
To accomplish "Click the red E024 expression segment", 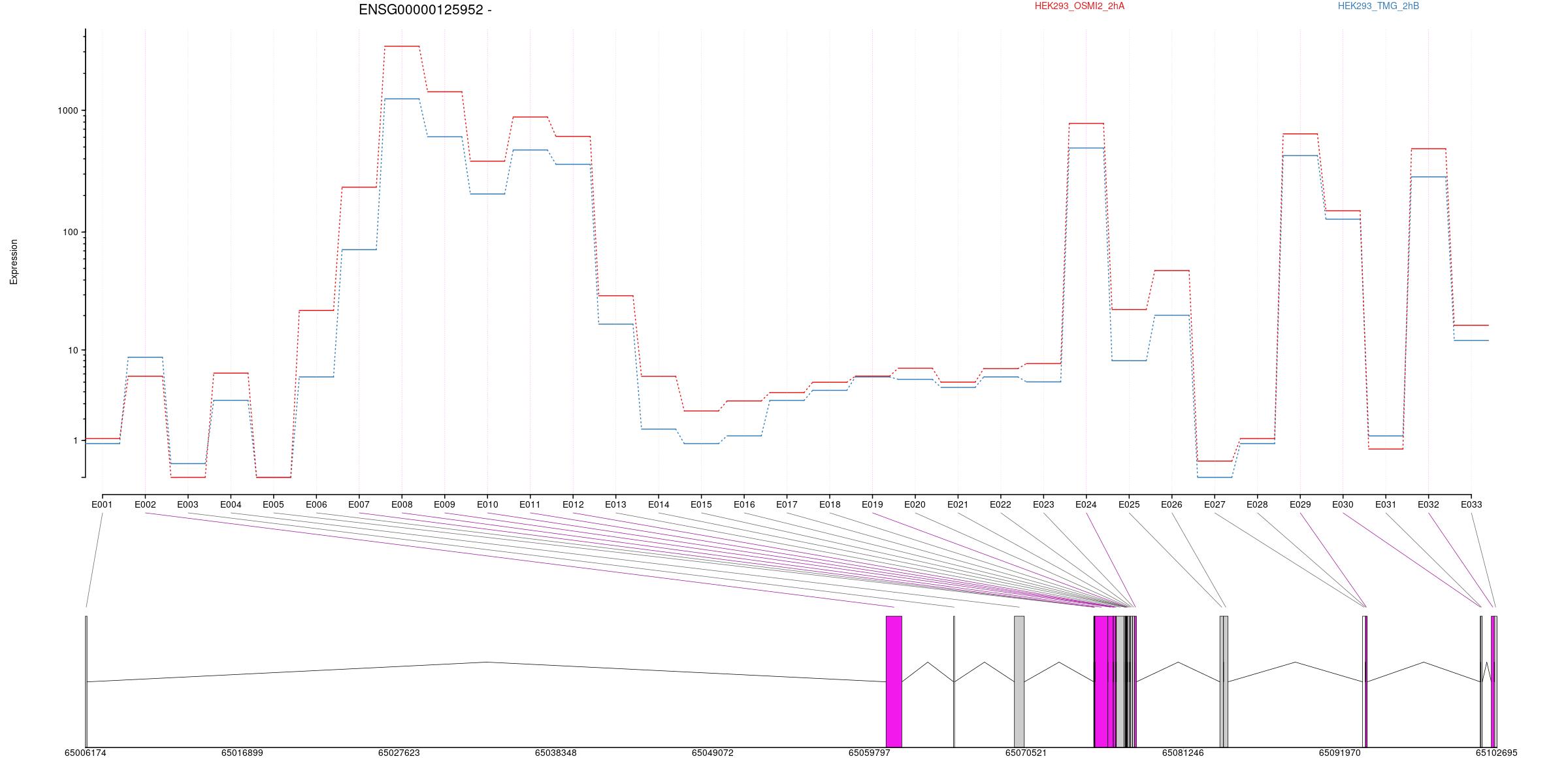I will (1086, 123).
